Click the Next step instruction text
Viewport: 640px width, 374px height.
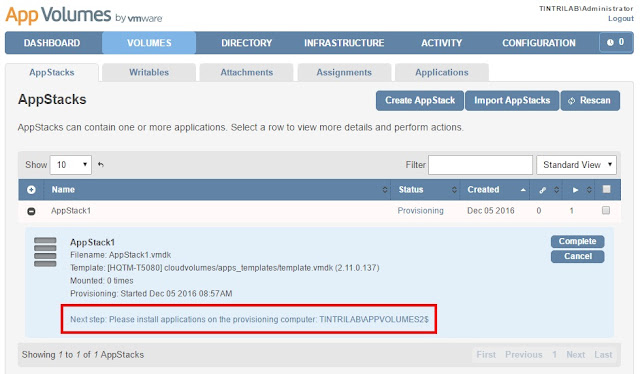(x=249, y=319)
